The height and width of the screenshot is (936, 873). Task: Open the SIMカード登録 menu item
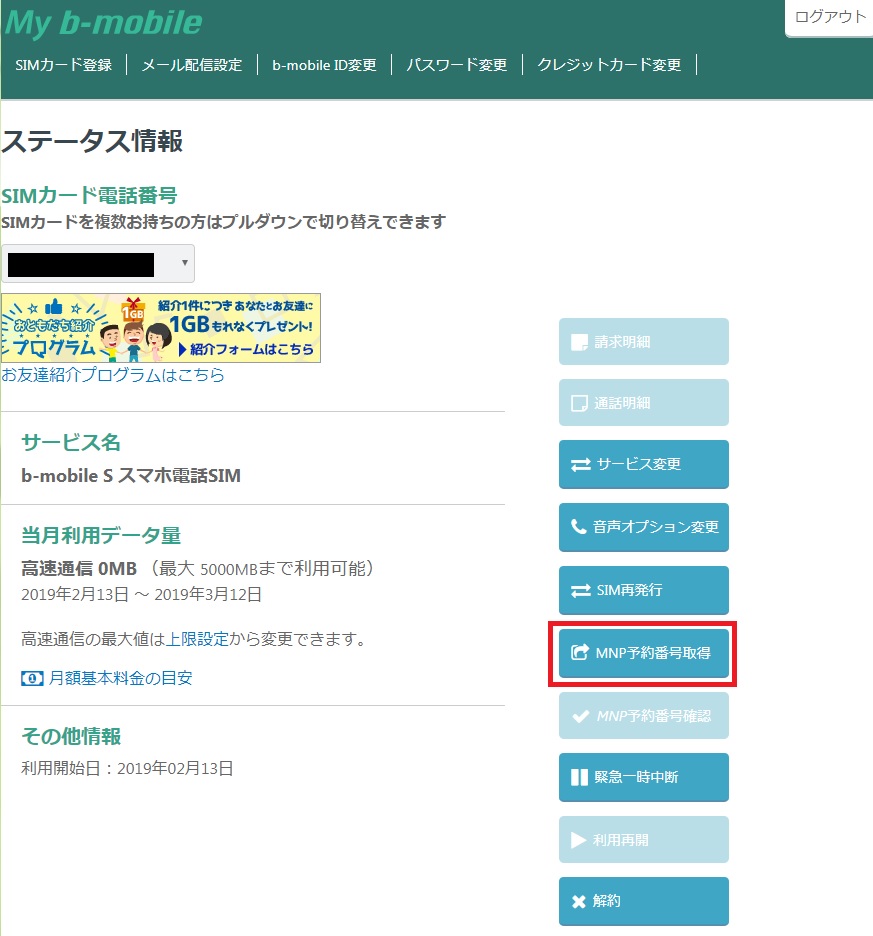(x=64, y=65)
